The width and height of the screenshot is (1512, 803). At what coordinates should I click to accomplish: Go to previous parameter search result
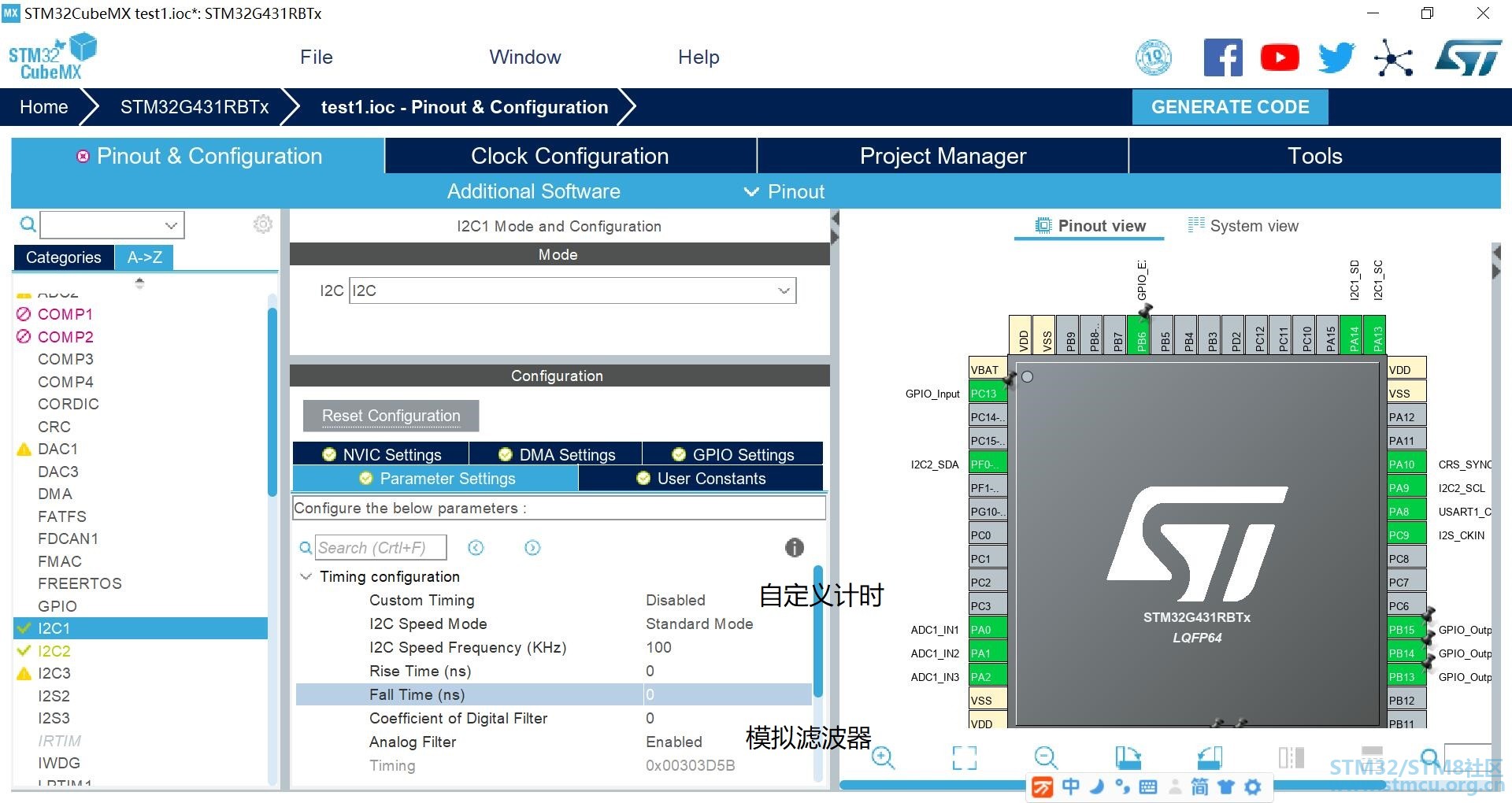click(x=476, y=548)
